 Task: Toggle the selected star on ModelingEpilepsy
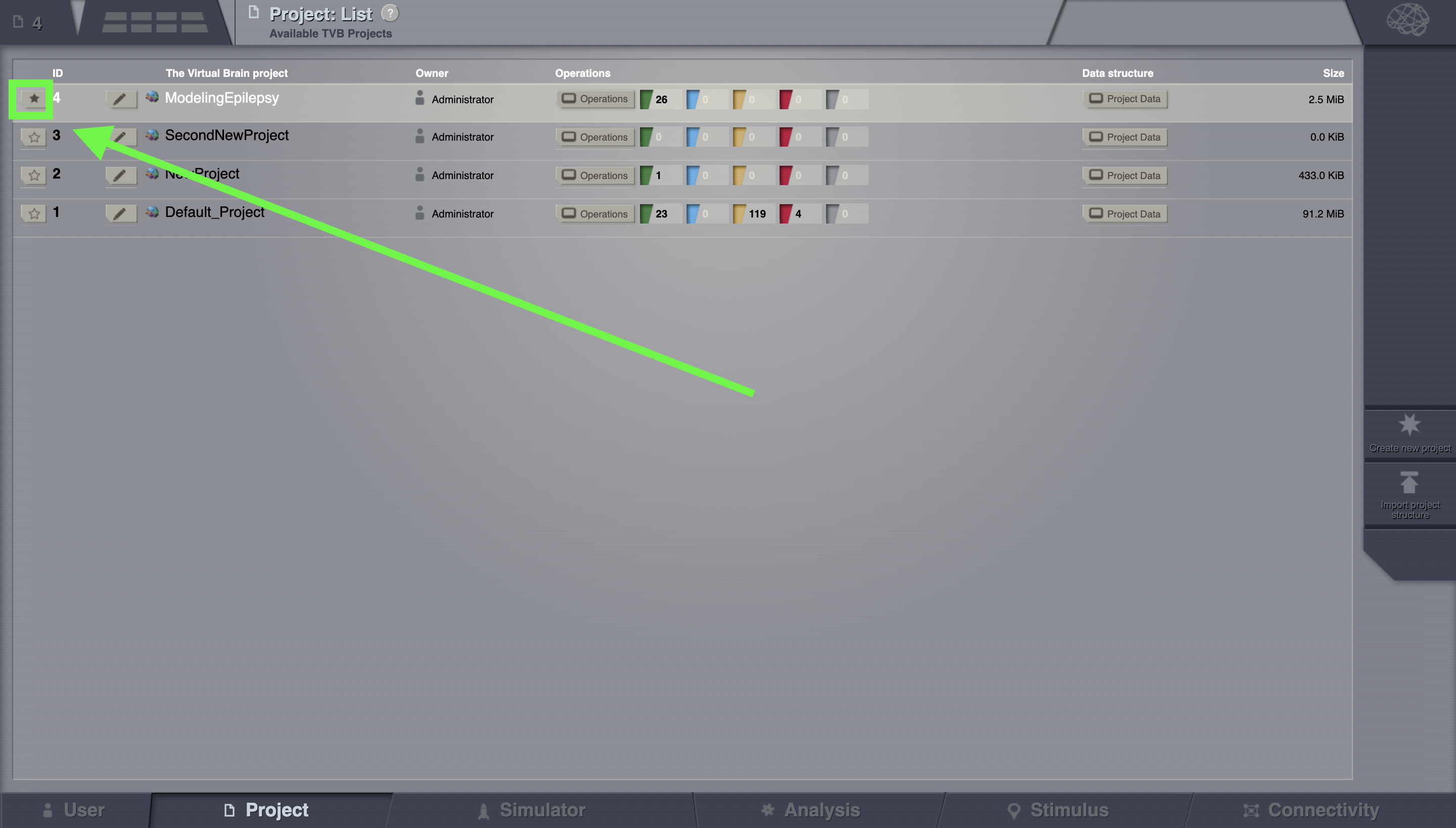pyautogui.click(x=34, y=99)
